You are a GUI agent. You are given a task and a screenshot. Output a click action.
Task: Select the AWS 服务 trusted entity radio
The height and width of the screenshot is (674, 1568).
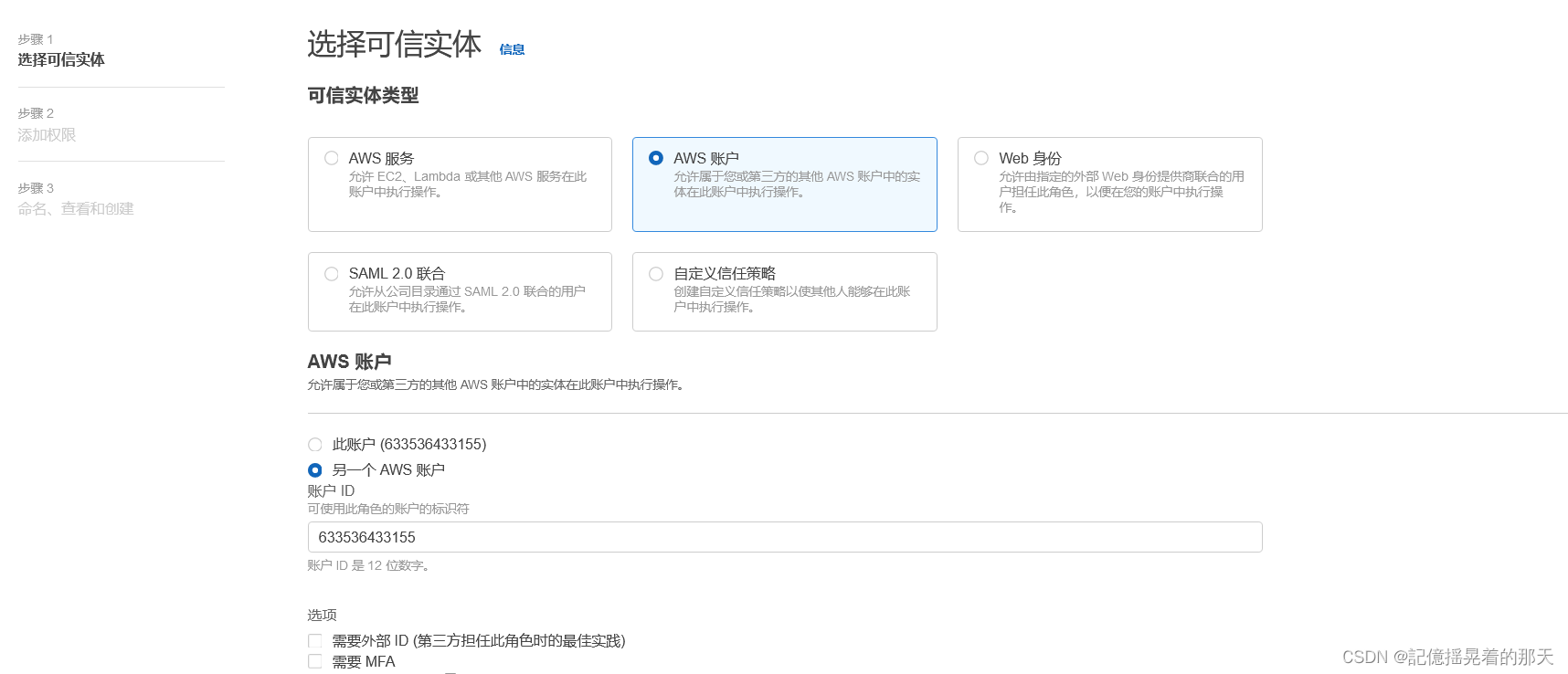[x=332, y=158]
